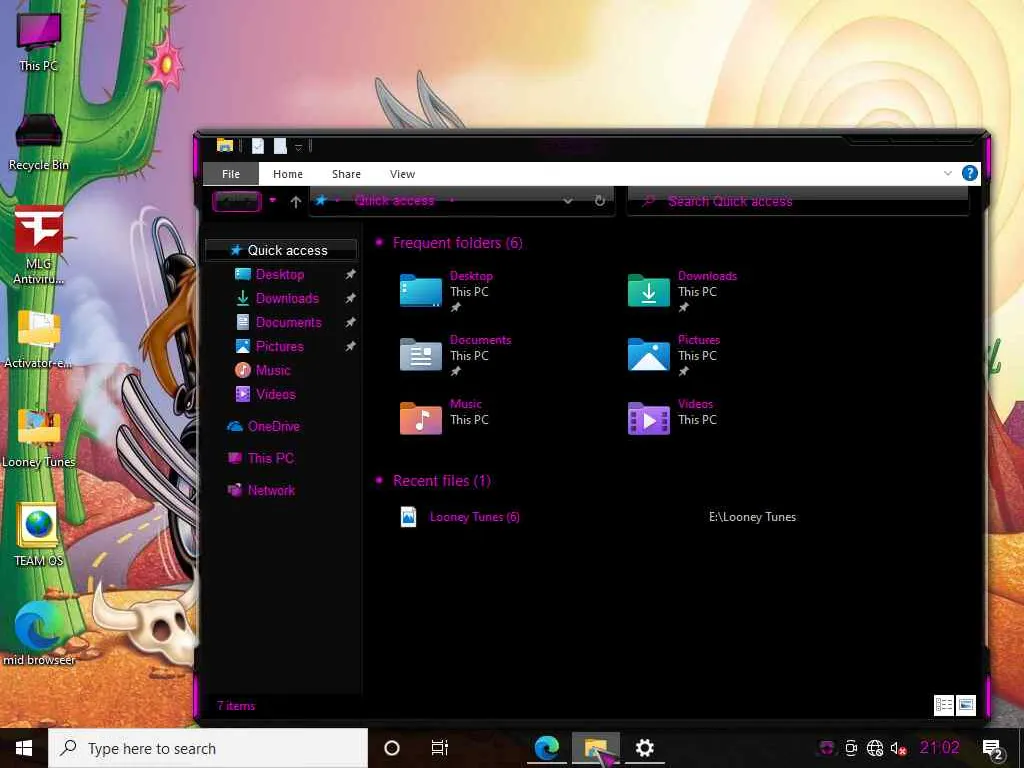
Task: Open Documents in the navigation pane
Action: (x=289, y=322)
